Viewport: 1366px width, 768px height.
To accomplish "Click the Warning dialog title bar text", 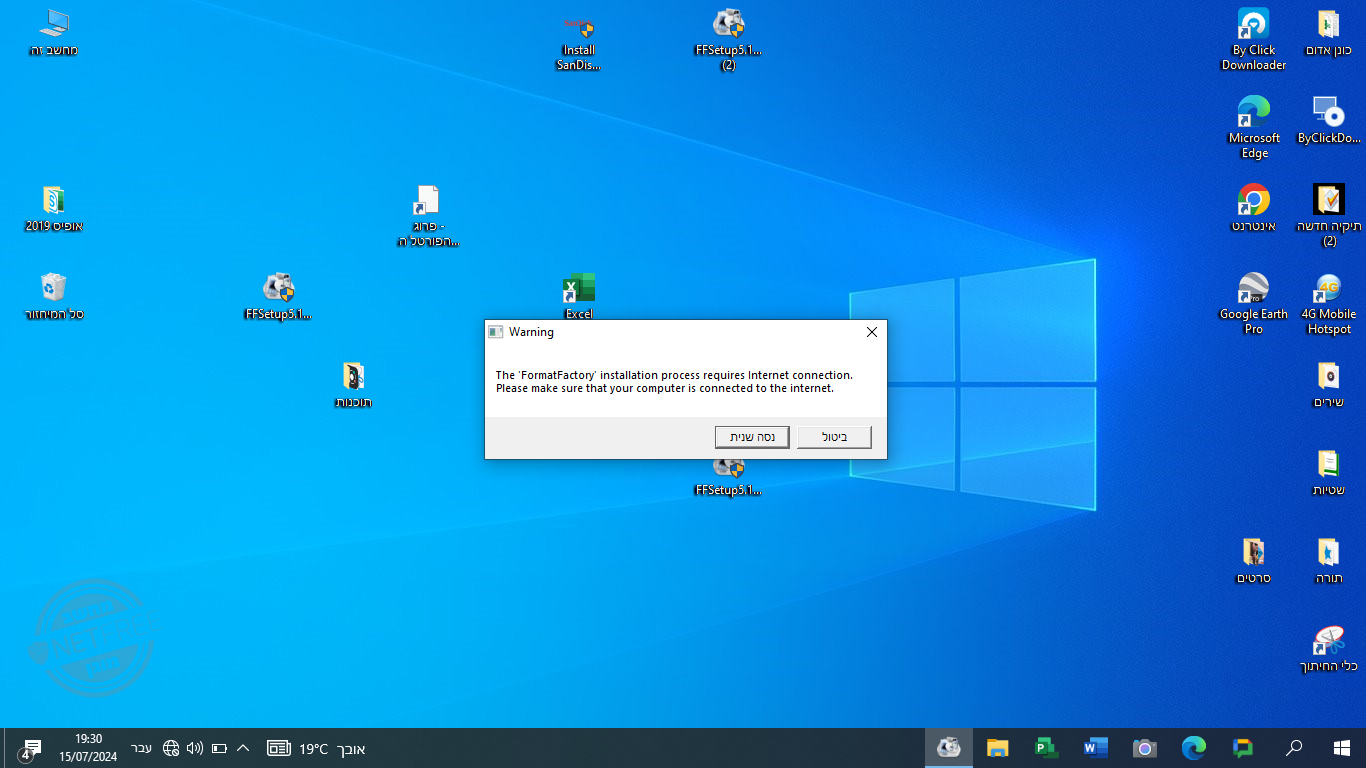I will (x=531, y=332).
